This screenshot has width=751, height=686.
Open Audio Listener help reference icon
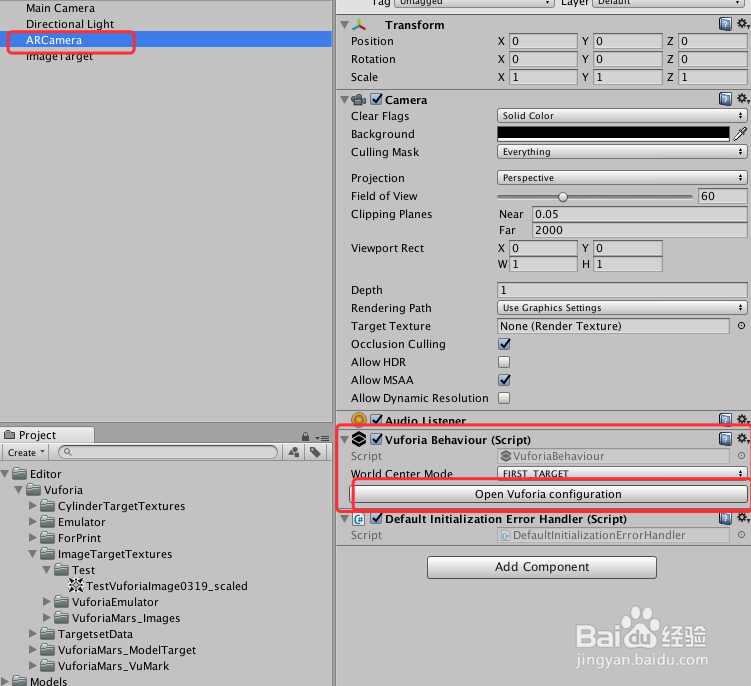[x=725, y=420]
